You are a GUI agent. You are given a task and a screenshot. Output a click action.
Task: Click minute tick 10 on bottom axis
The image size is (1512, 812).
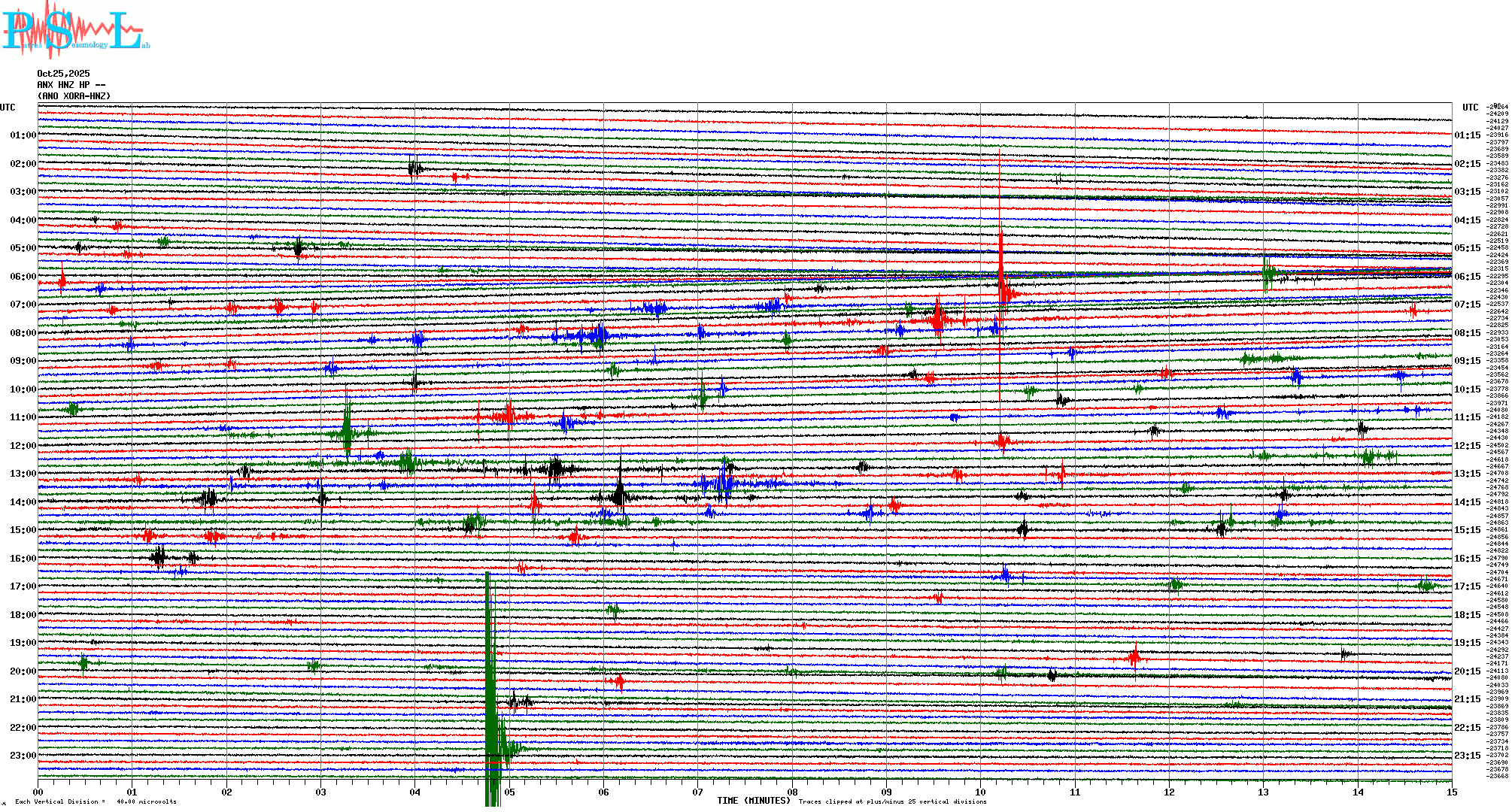click(x=981, y=792)
